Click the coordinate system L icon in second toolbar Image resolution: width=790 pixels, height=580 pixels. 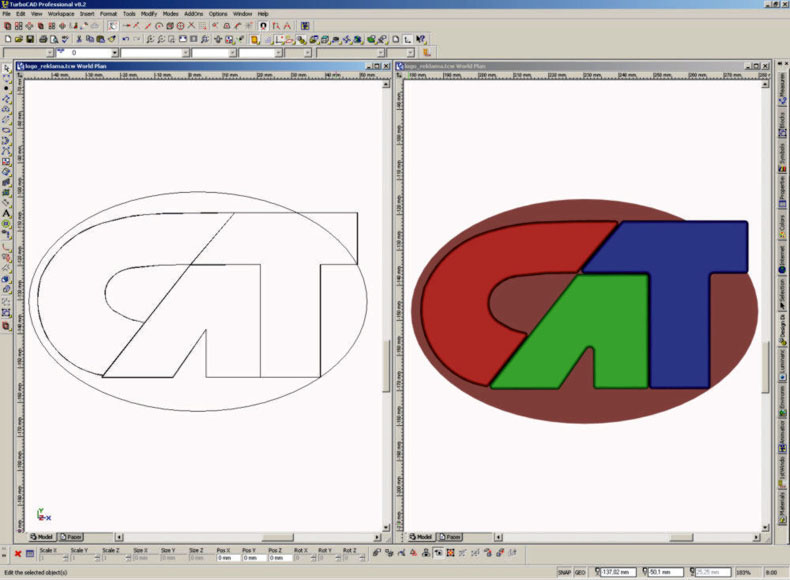(408, 39)
